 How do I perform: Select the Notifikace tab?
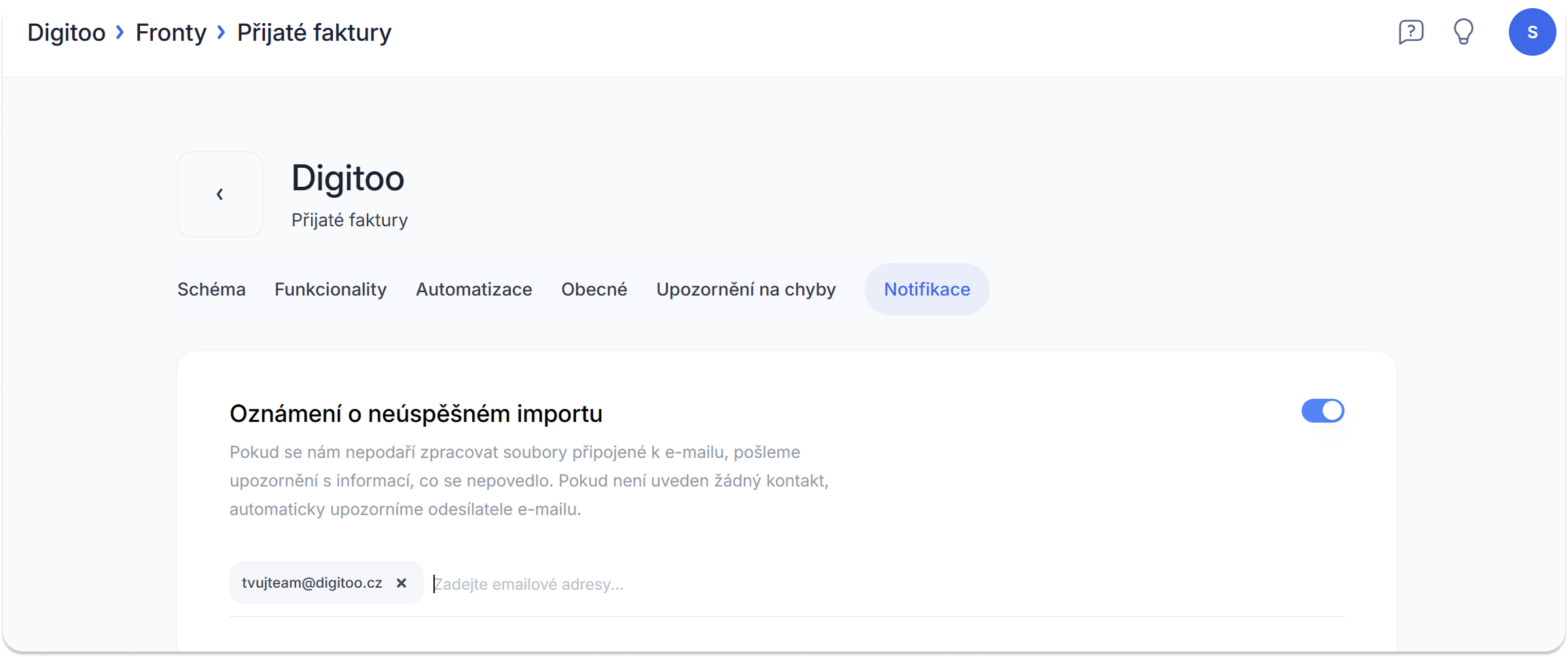tap(927, 289)
